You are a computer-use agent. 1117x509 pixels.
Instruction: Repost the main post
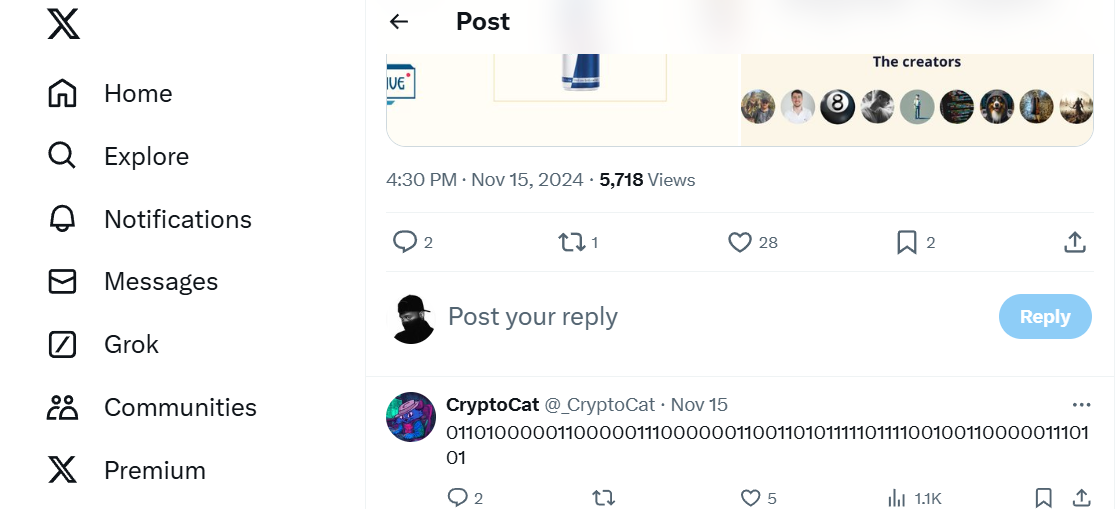pos(572,242)
